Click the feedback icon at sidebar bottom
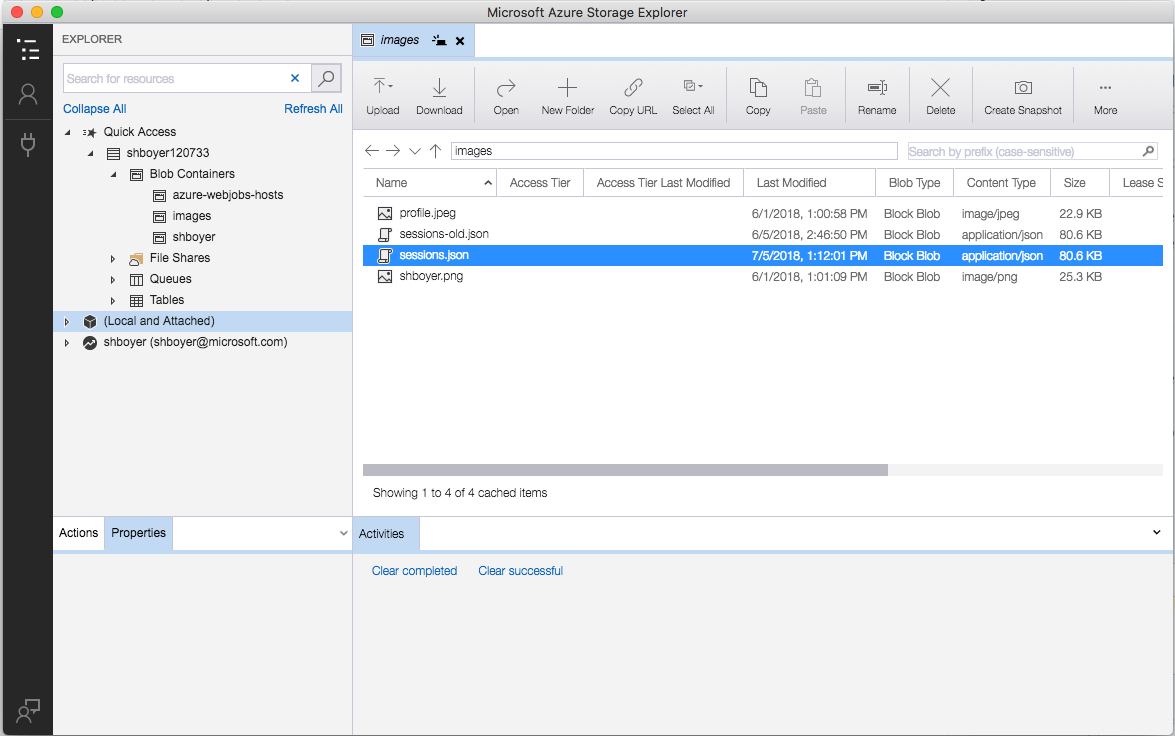This screenshot has height=736, width=1175. tap(28, 711)
